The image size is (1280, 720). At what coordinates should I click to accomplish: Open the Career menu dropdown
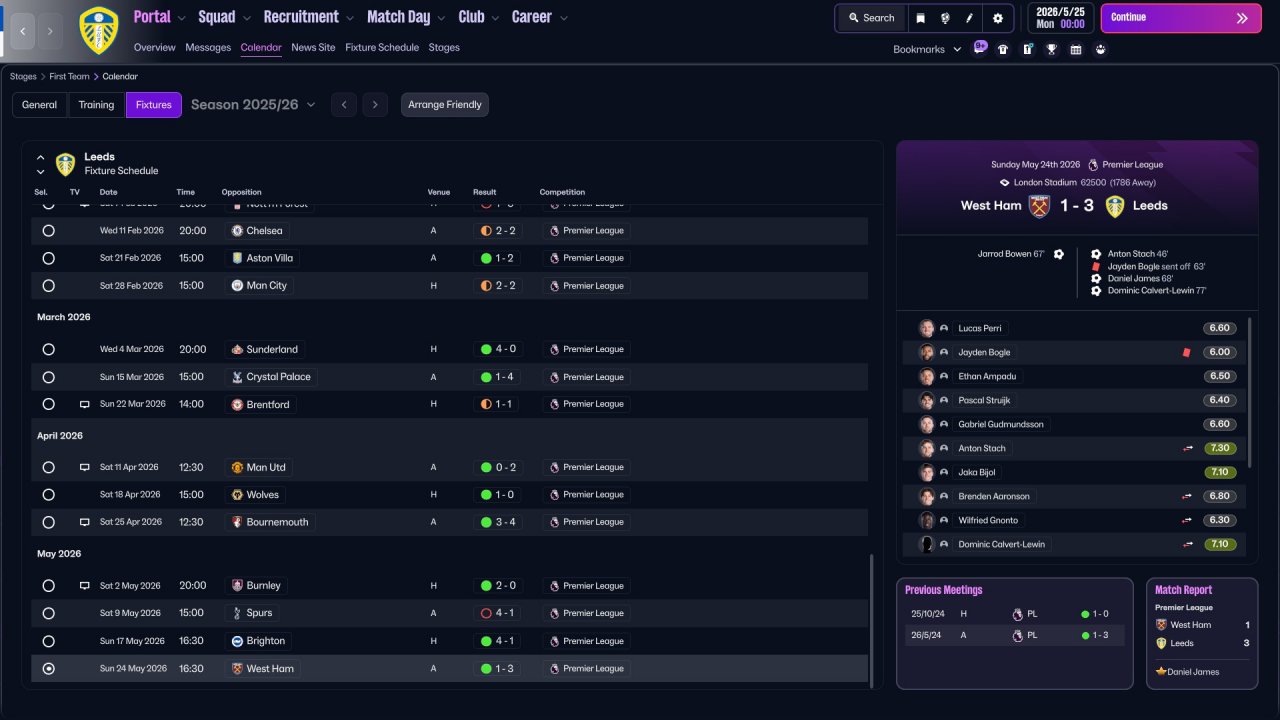click(x=540, y=17)
